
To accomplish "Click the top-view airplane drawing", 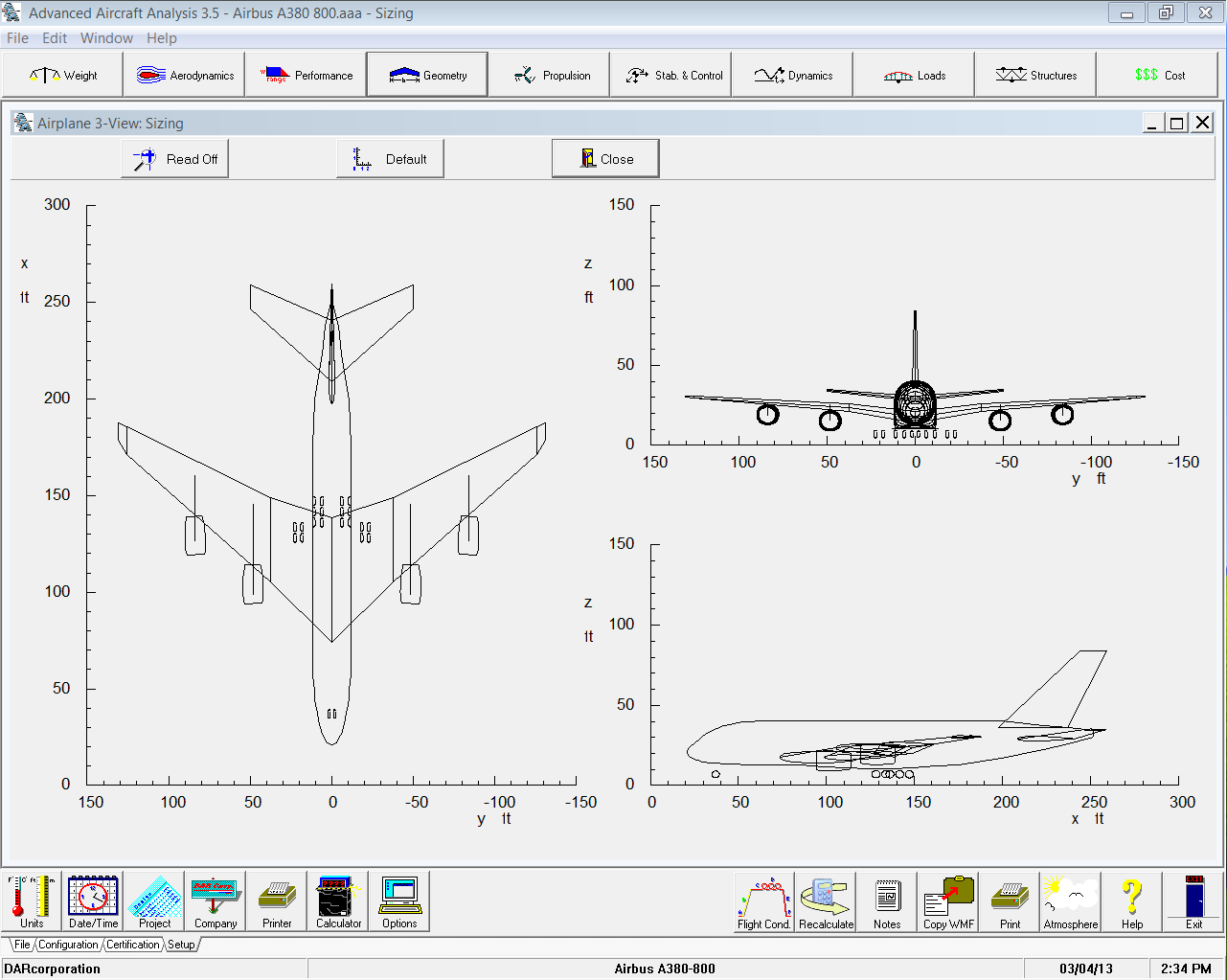I will coord(331,513).
